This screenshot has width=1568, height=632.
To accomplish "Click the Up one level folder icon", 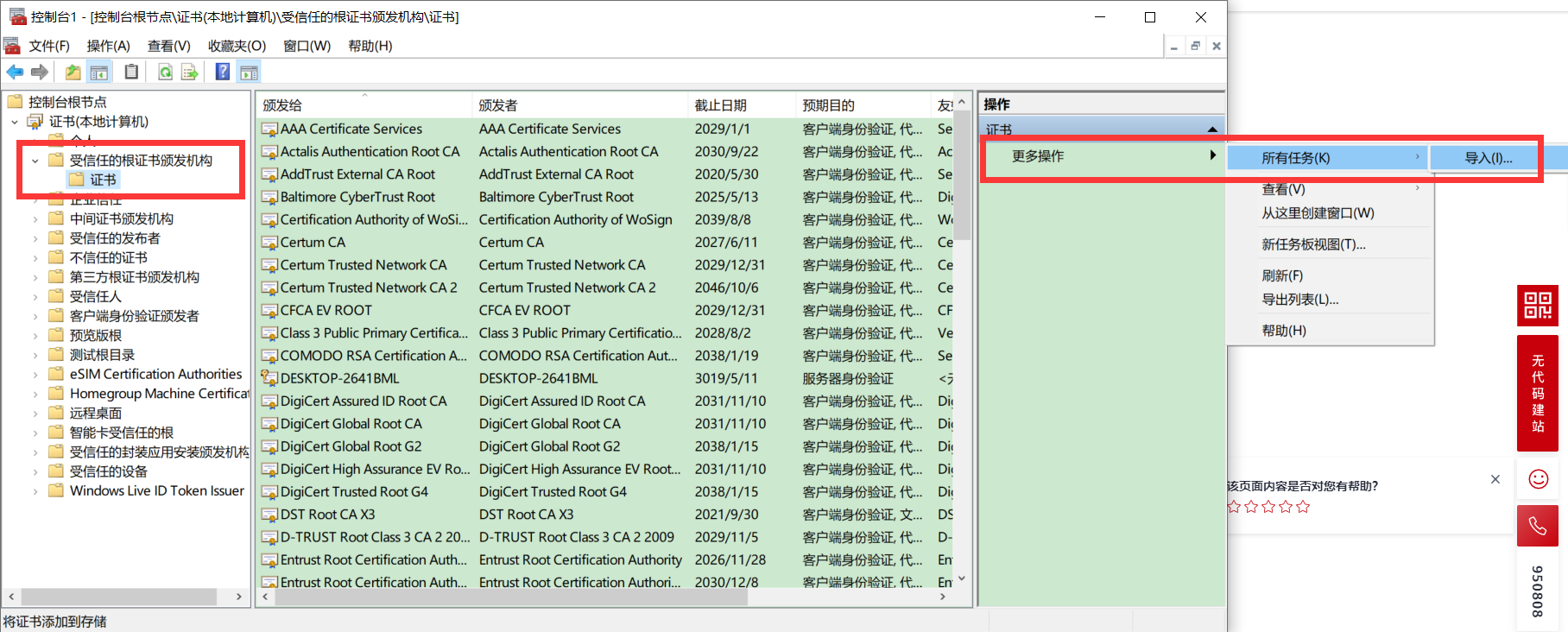I will click(x=73, y=73).
